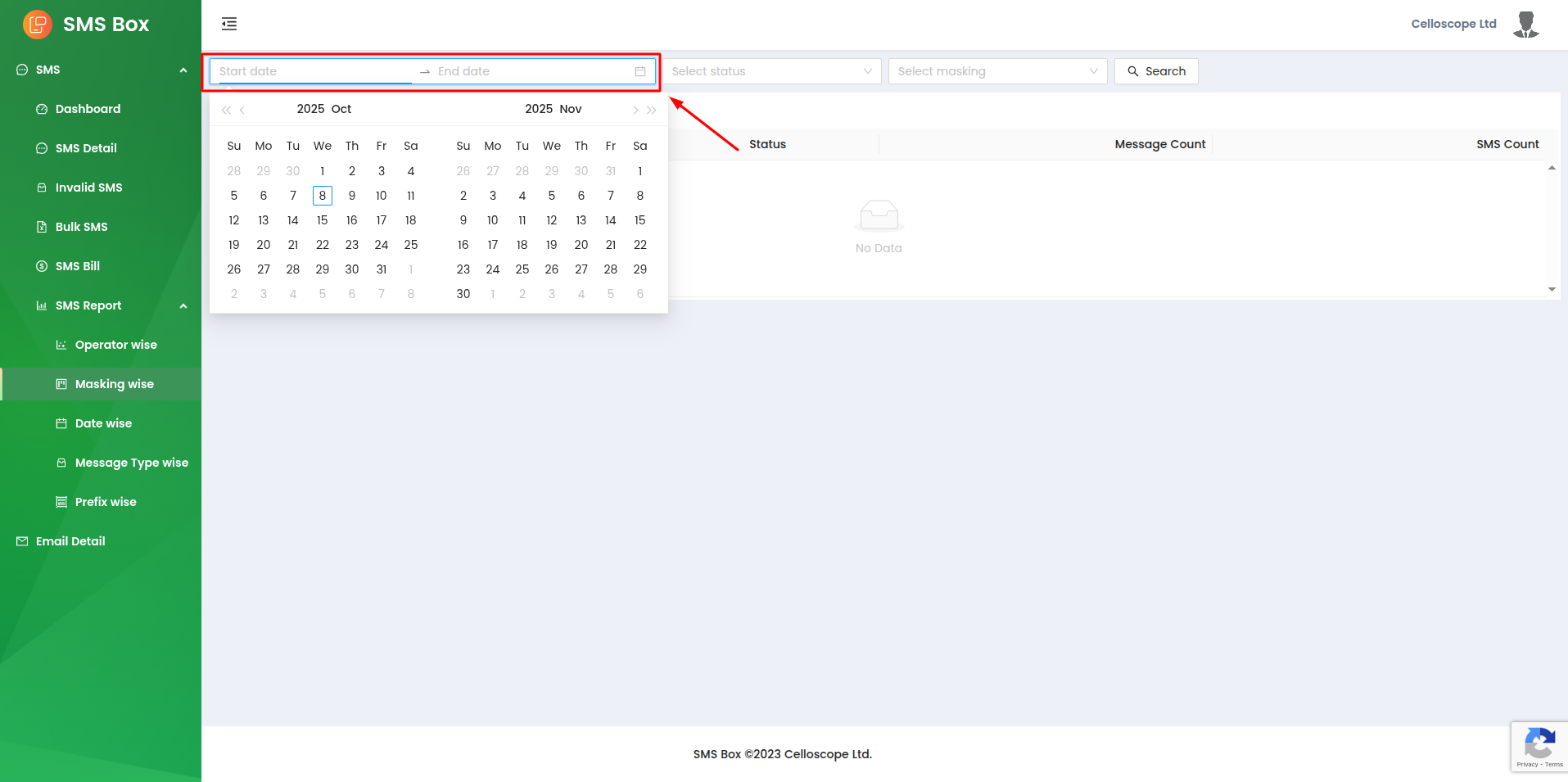Open the Dashboard menu item
1568x782 pixels.
click(88, 109)
